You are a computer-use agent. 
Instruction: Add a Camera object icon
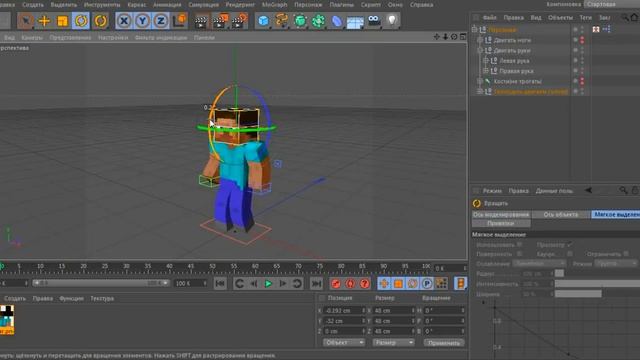374,20
